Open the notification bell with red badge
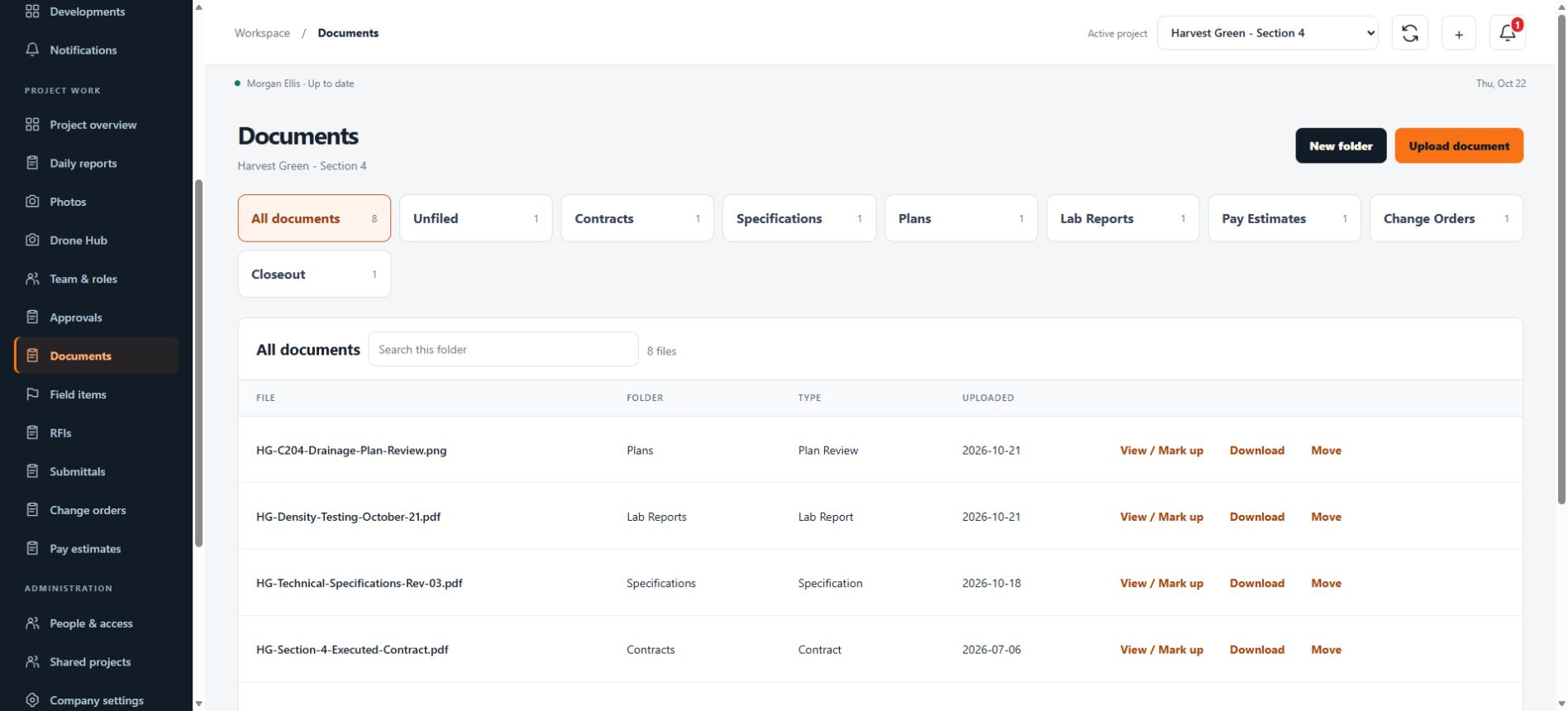Viewport: 1568px width, 711px height. (x=1508, y=33)
